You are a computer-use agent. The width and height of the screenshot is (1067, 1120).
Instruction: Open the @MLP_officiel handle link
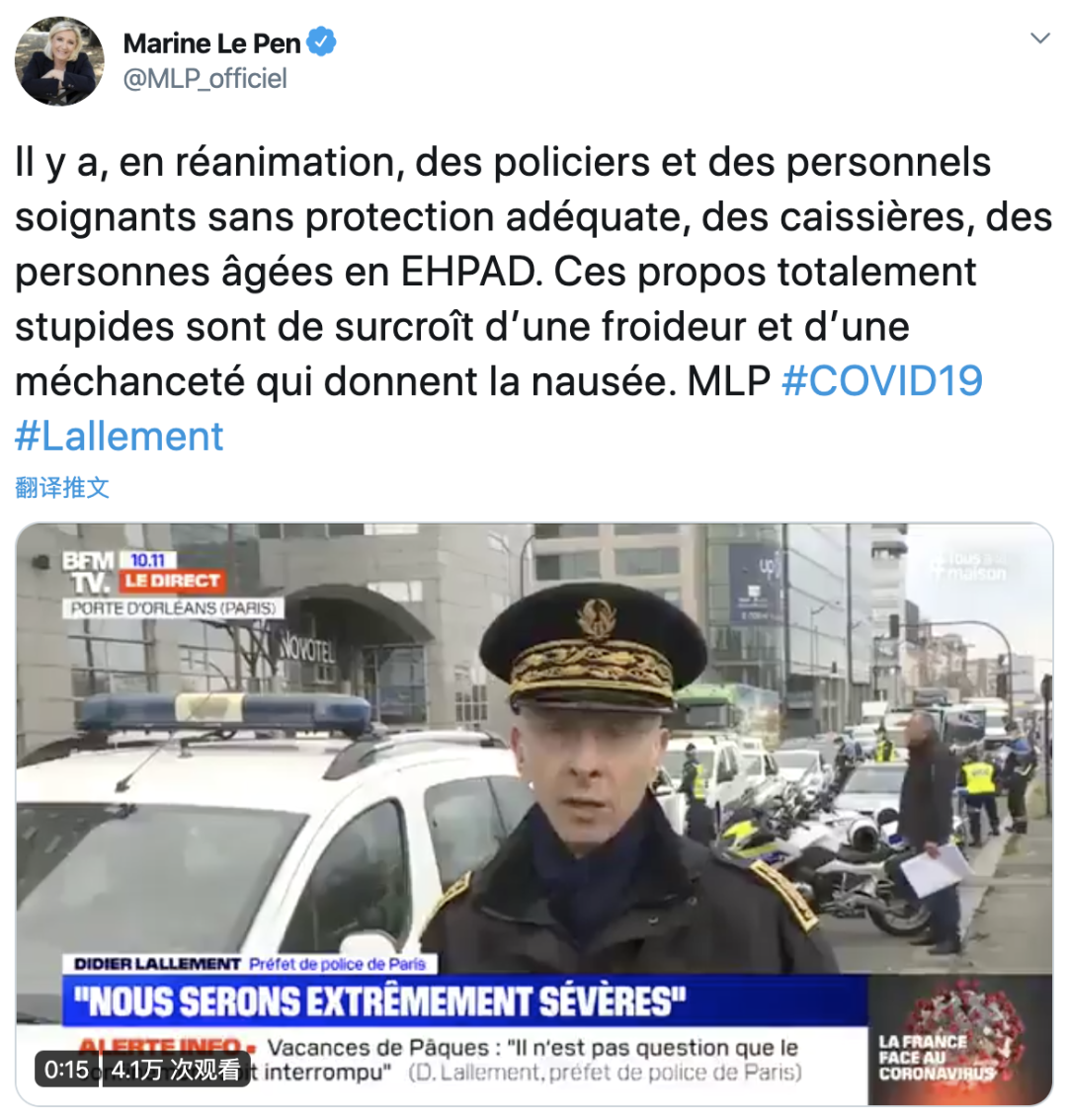(205, 79)
